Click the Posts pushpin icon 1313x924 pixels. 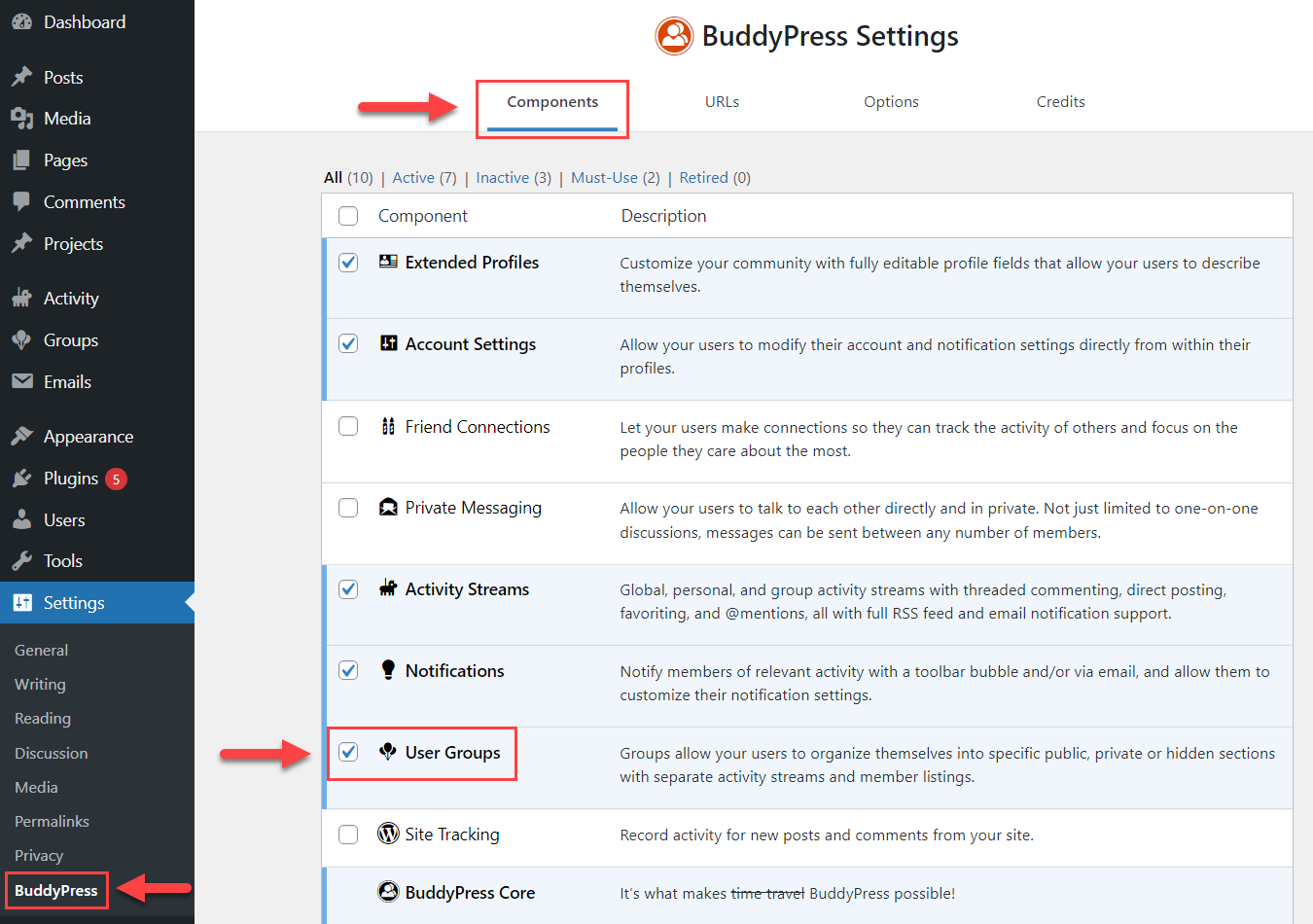pos(21,77)
